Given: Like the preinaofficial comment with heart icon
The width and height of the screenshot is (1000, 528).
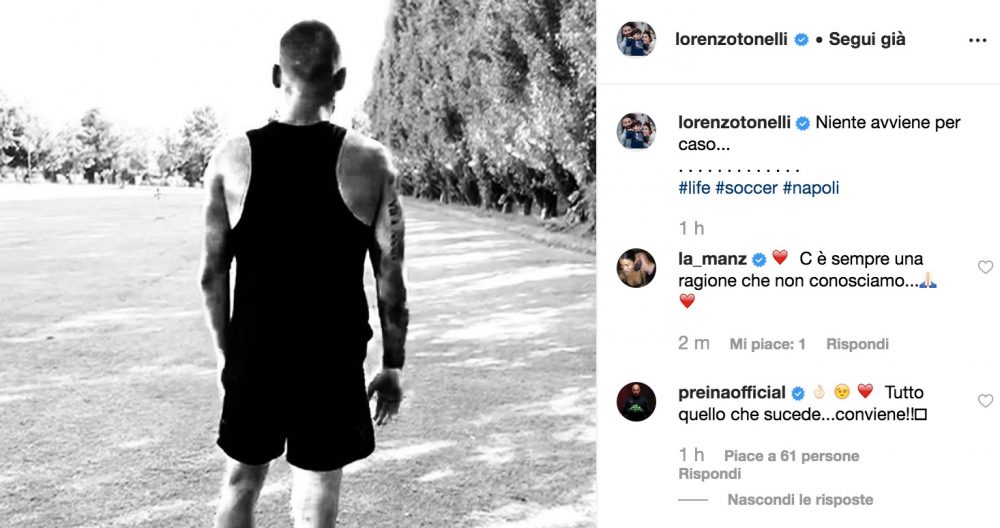Looking at the screenshot, I should (x=985, y=400).
